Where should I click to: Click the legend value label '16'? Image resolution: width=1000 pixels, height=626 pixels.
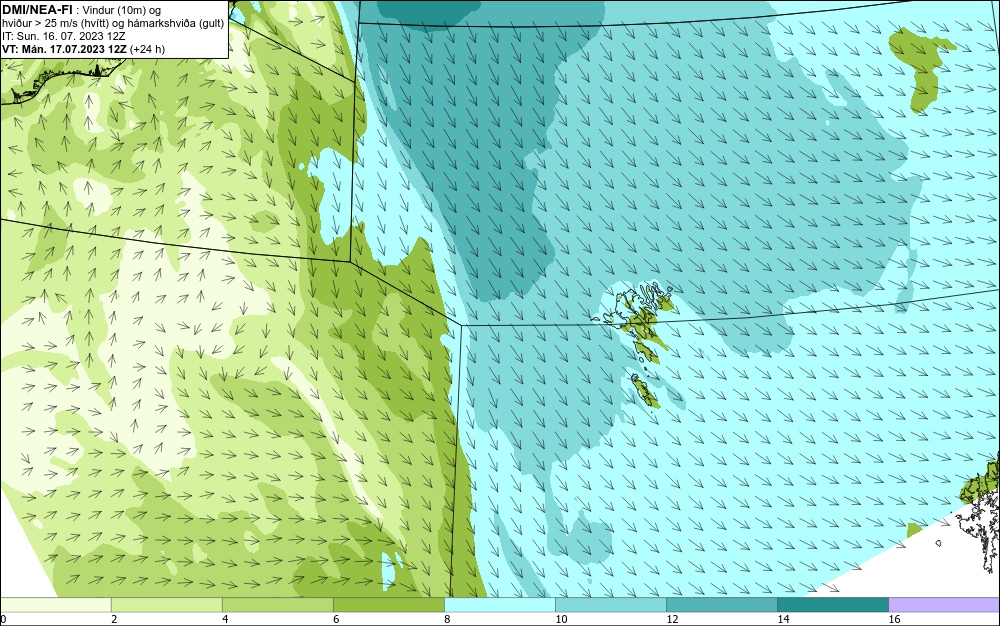pos(894,619)
